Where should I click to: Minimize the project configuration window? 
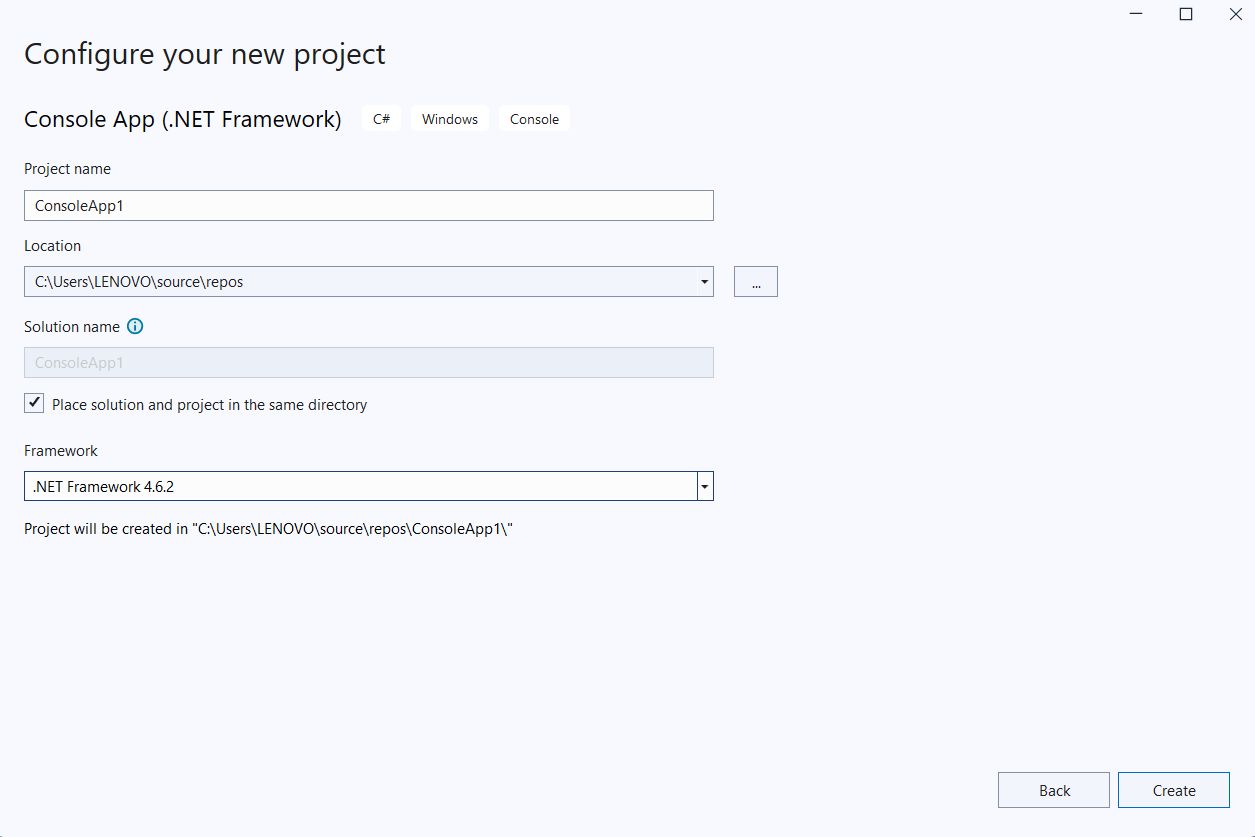click(1136, 14)
